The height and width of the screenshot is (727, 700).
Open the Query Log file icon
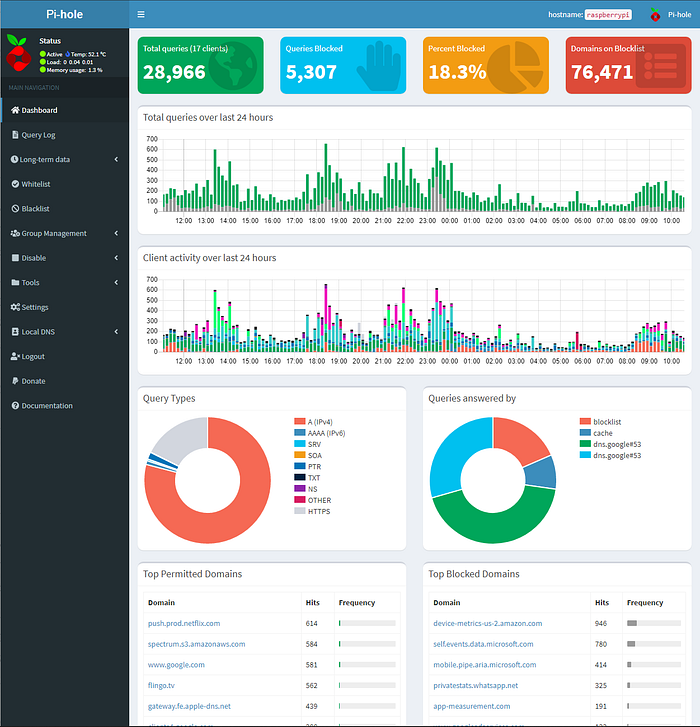click(15, 134)
